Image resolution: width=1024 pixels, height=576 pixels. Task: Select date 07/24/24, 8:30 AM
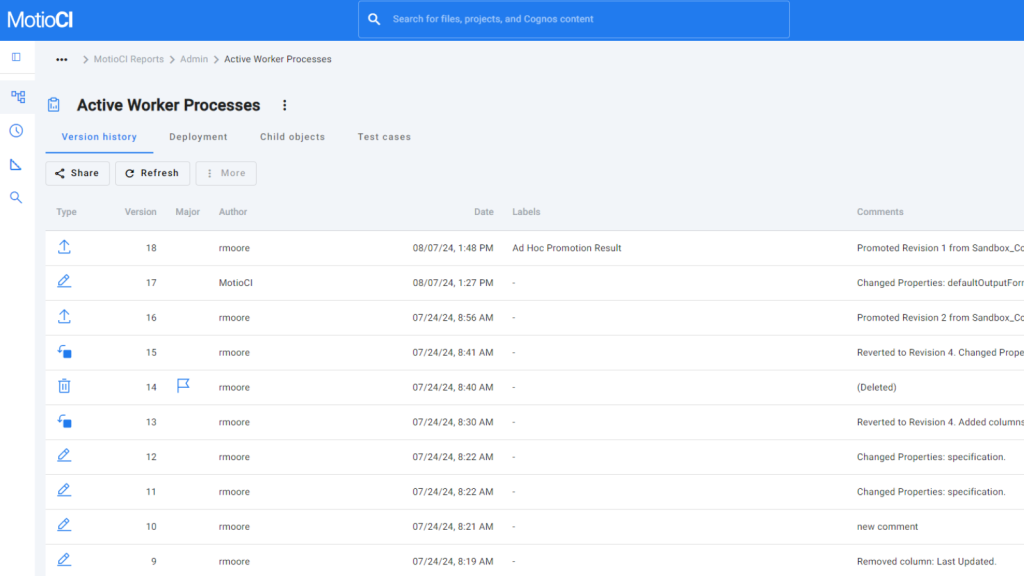(453, 422)
